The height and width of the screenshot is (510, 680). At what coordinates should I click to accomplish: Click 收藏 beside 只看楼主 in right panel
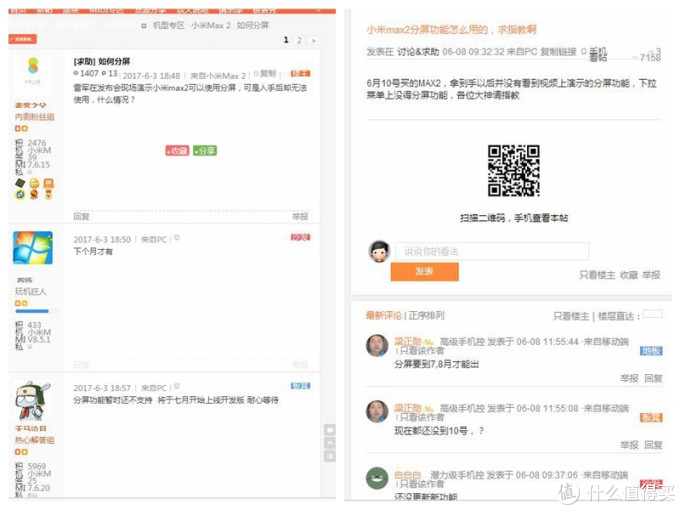pyautogui.click(x=629, y=275)
